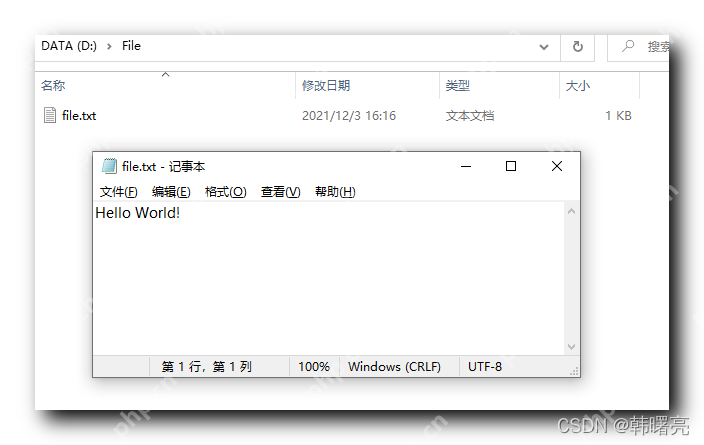
Task: Select the File breadcrumb segment
Action: click(131, 46)
